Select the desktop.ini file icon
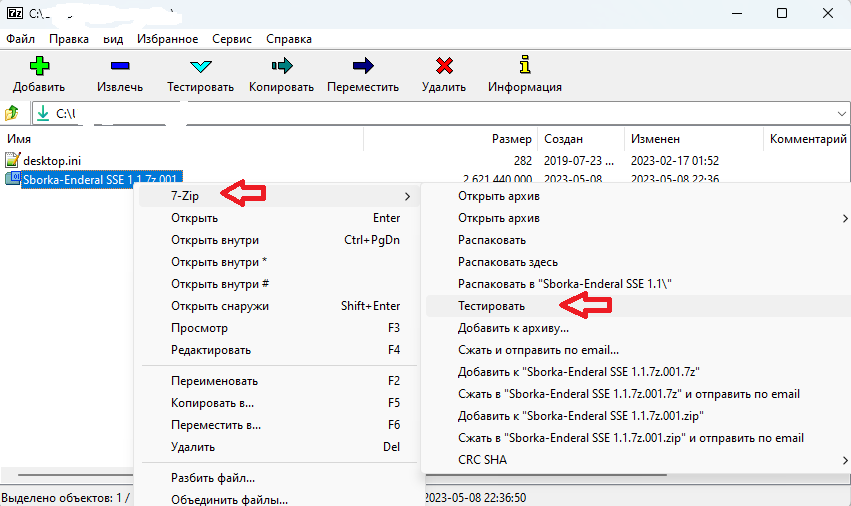Viewport: 851px width, 506px height. pos(13,160)
